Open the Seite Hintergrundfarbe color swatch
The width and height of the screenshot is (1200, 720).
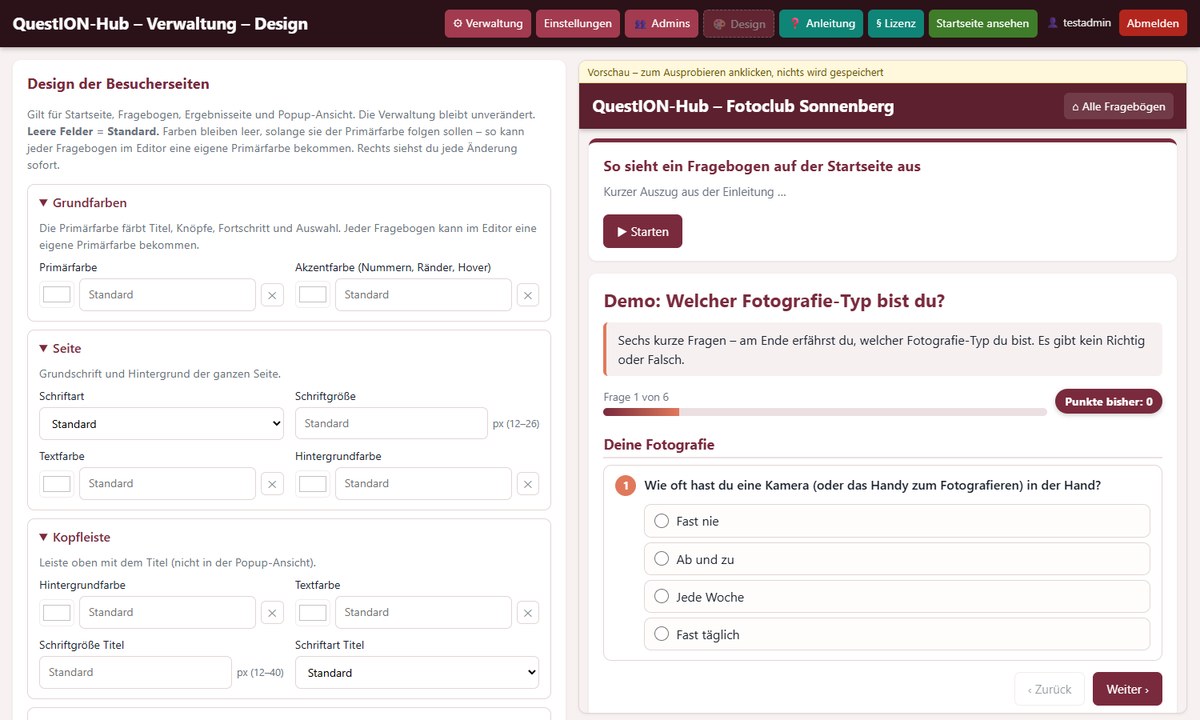coord(313,484)
